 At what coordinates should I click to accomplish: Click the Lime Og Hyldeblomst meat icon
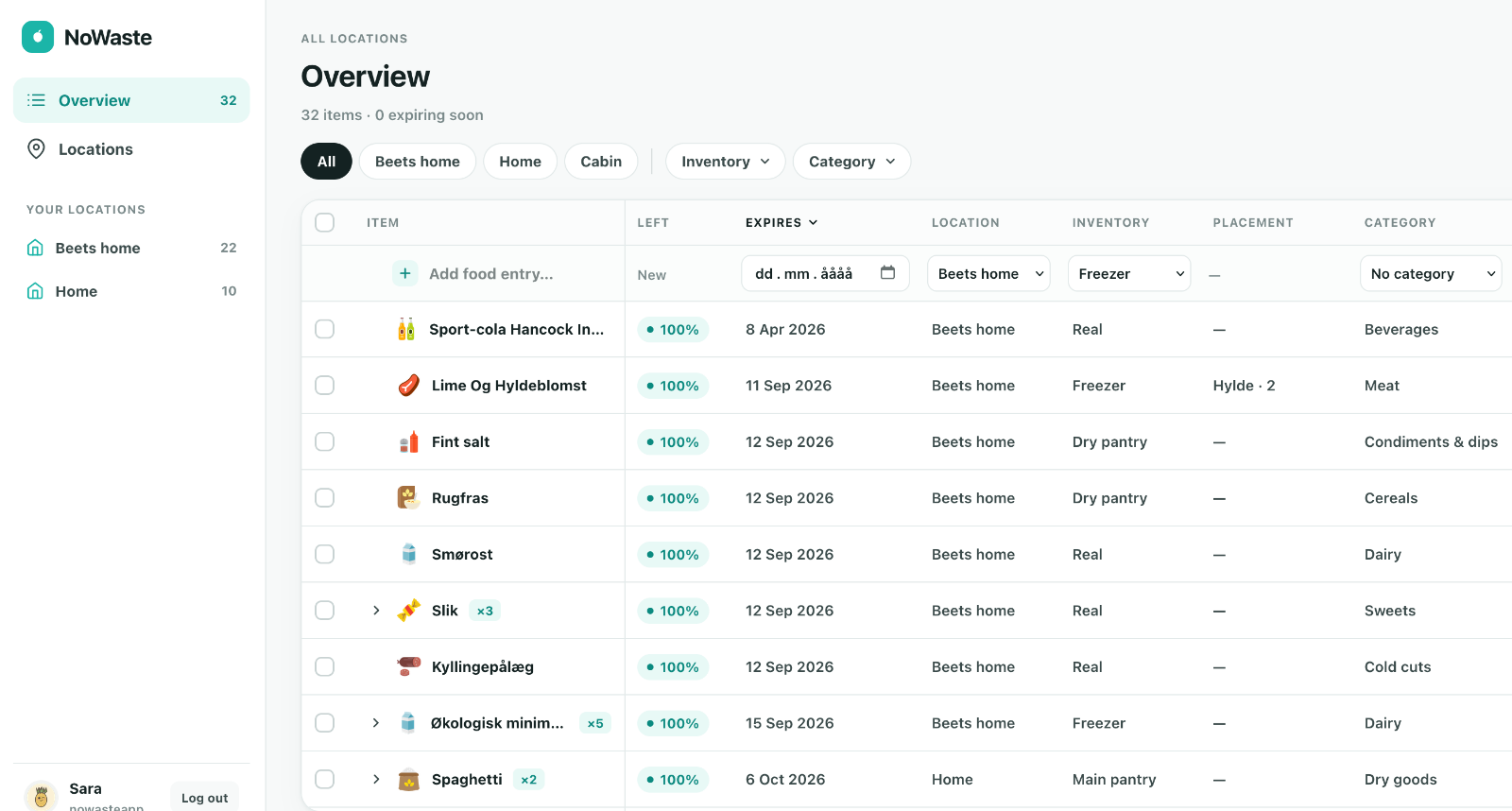[408, 385]
